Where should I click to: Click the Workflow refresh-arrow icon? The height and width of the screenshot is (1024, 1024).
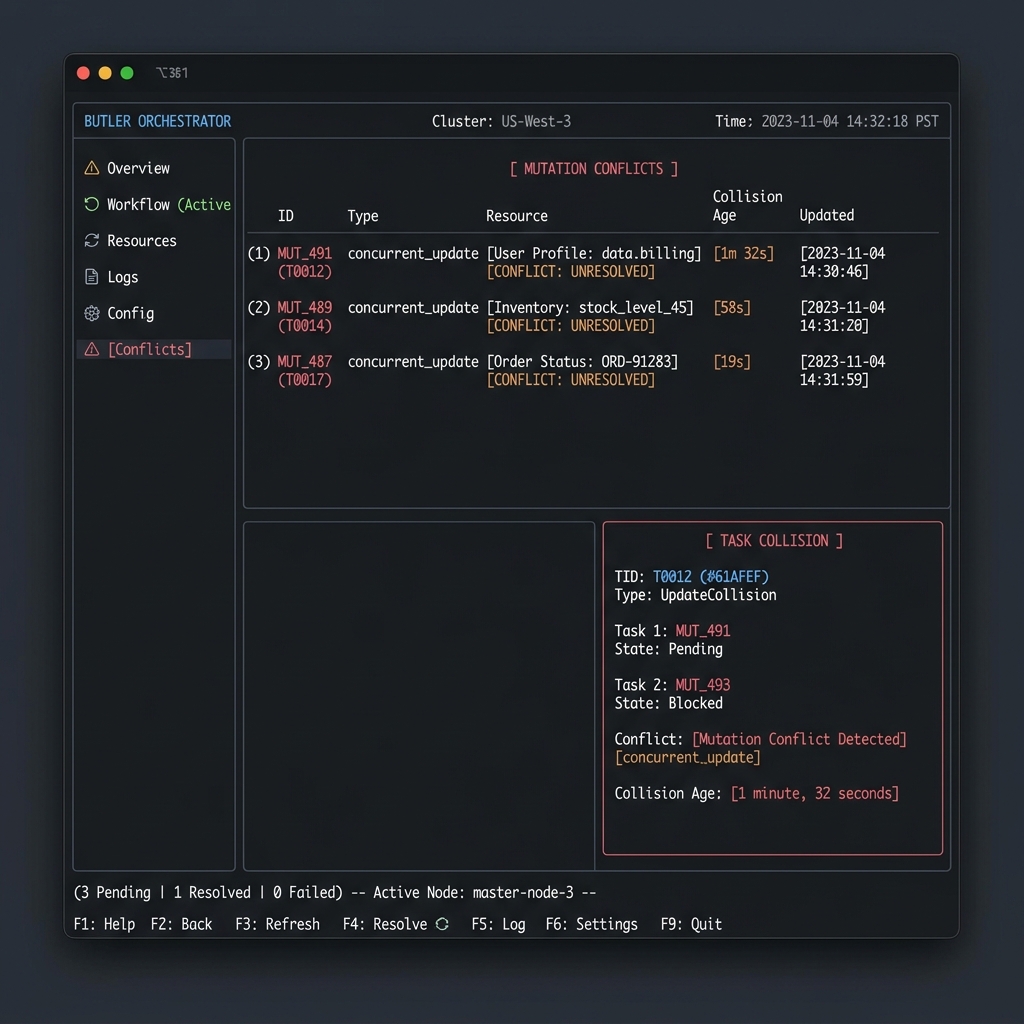pyautogui.click(x=92, y=204)
